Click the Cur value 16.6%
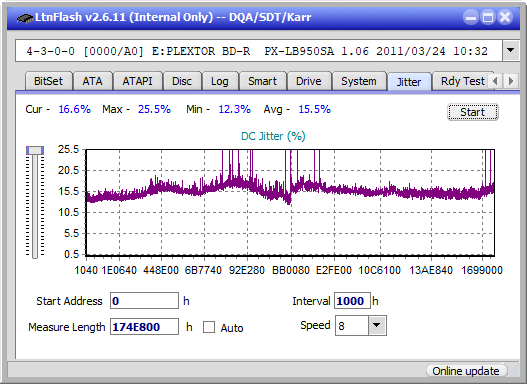527x384 pixels. [75, 109]
